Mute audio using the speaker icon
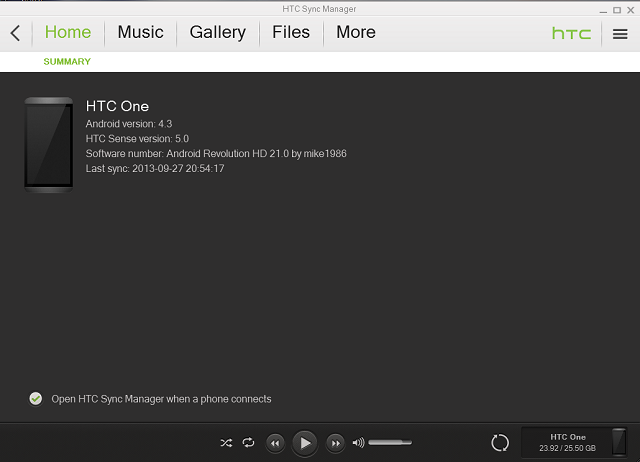This screenshot has height=462, width=640. (x=358, y=442)
